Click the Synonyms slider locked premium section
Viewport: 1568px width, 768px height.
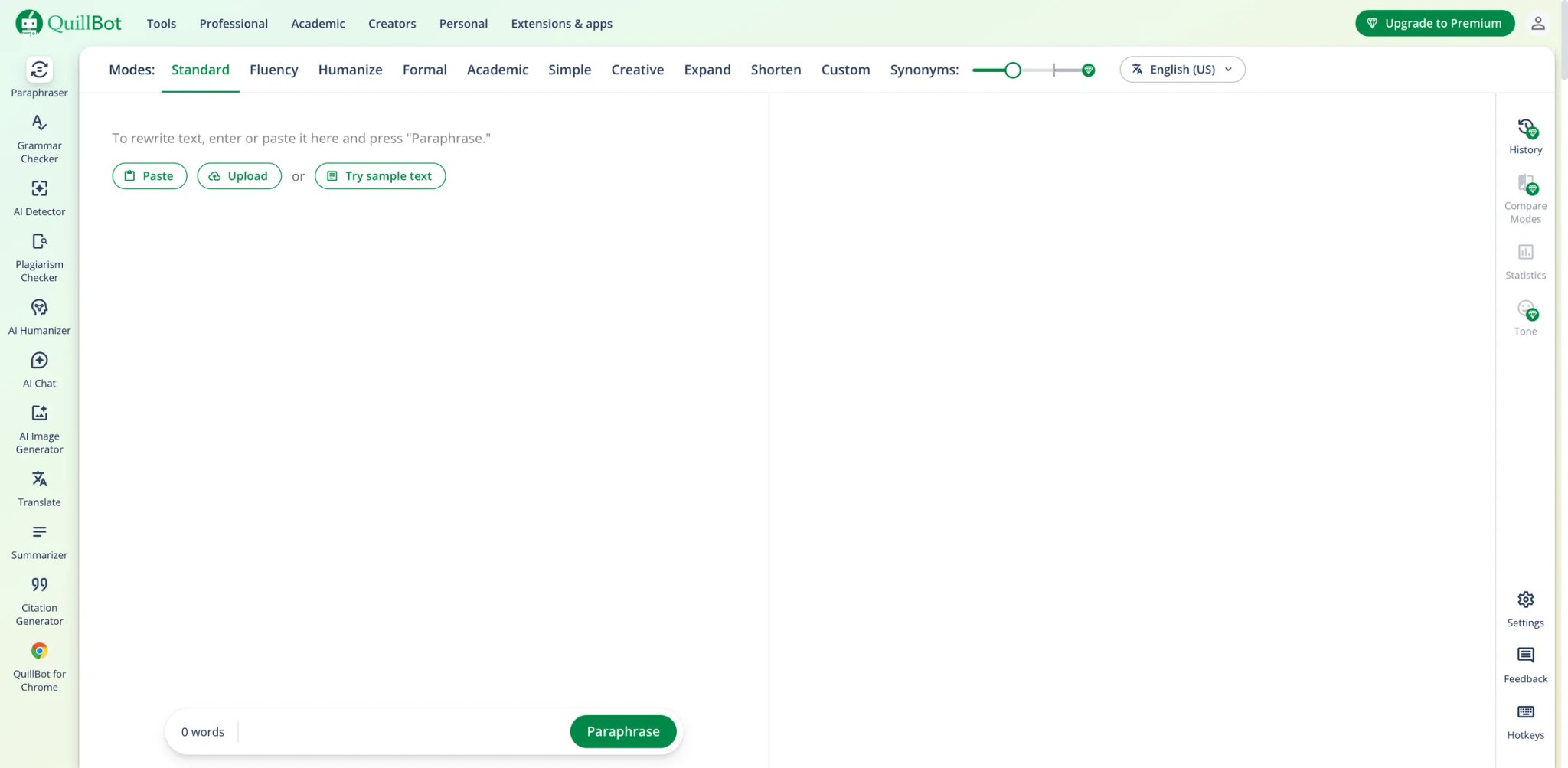(x=1067, y=70)
